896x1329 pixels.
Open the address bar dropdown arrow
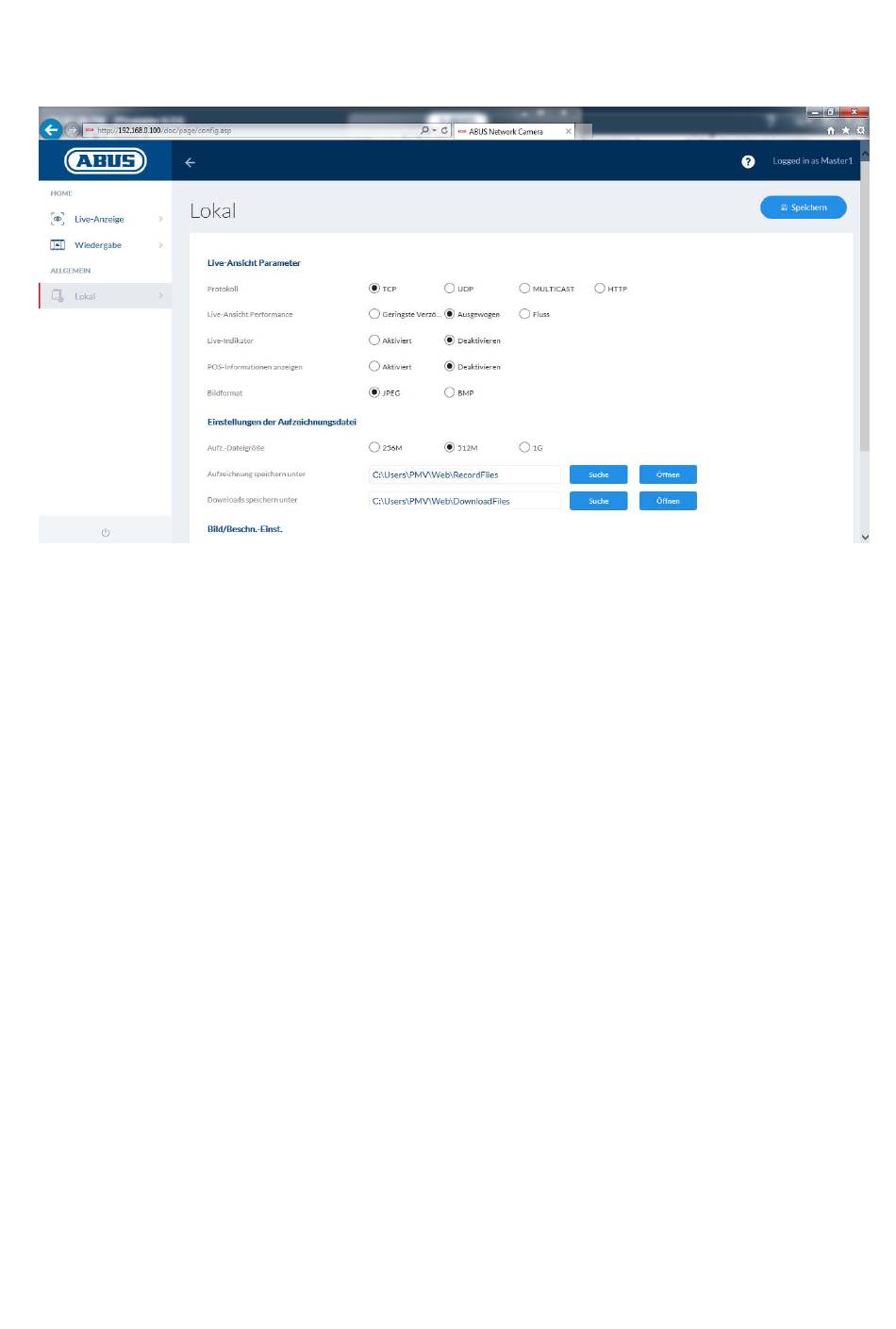point(434,130)
